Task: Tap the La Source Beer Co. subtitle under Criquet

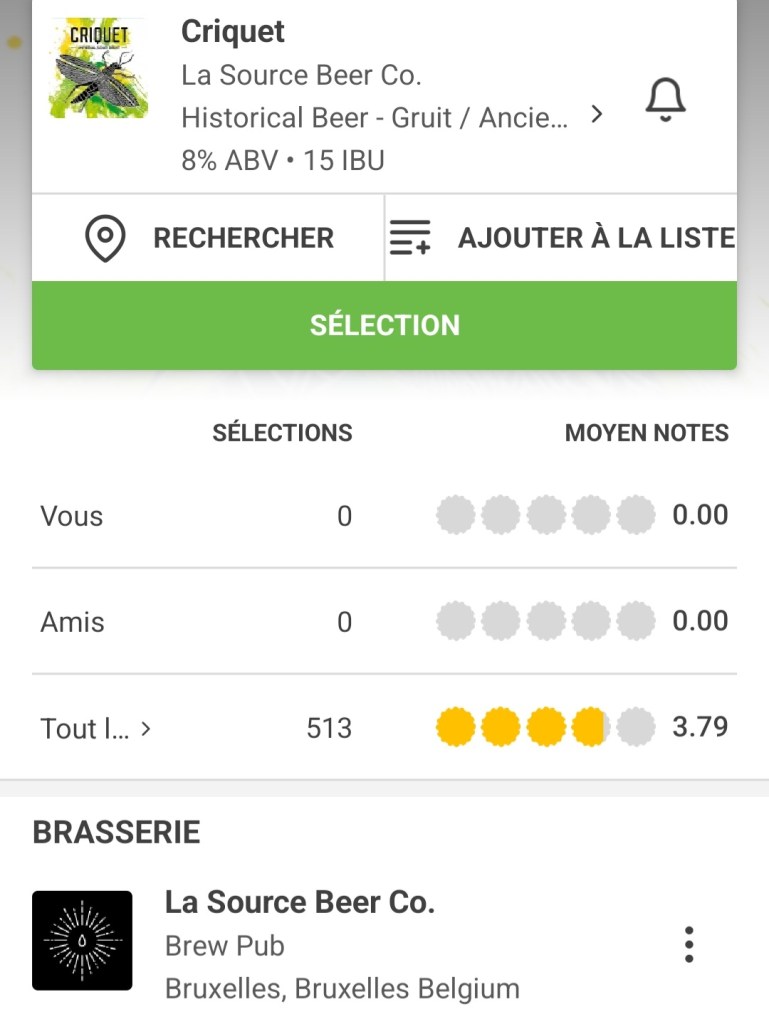Action: pos(301,75)
